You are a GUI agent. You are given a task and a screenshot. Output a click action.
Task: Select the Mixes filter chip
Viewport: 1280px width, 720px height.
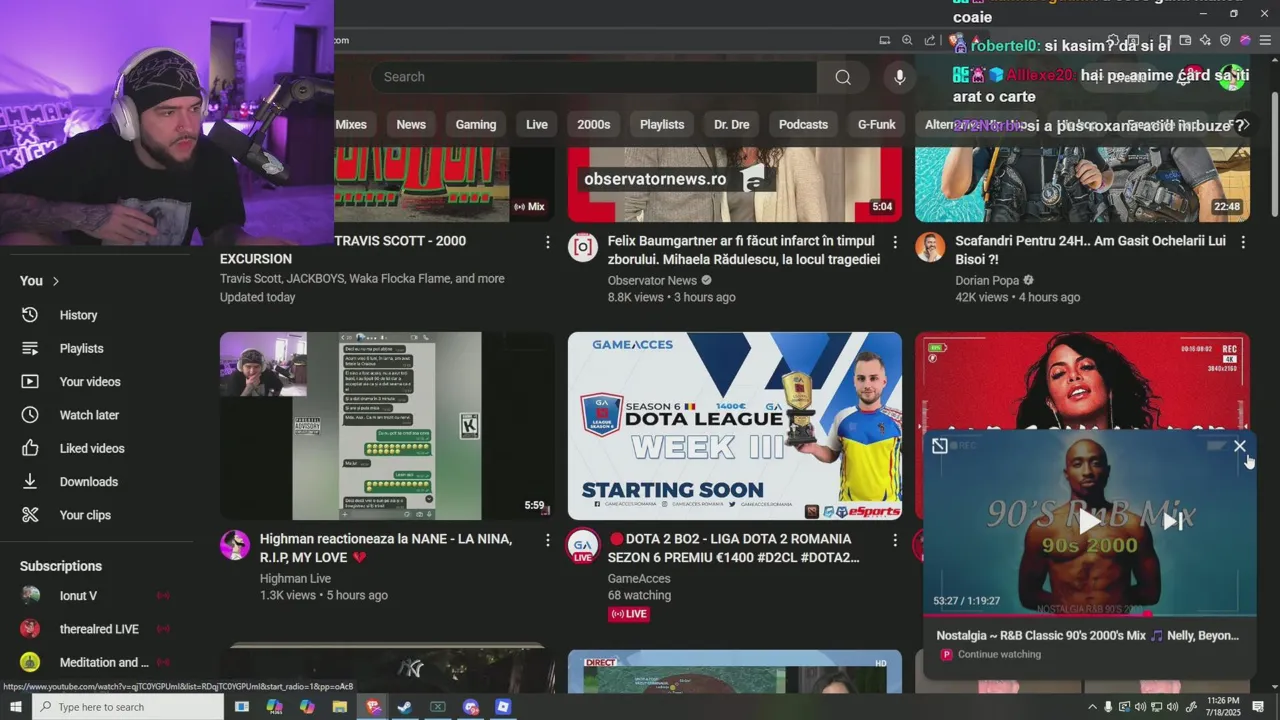(x=351, y=125)
